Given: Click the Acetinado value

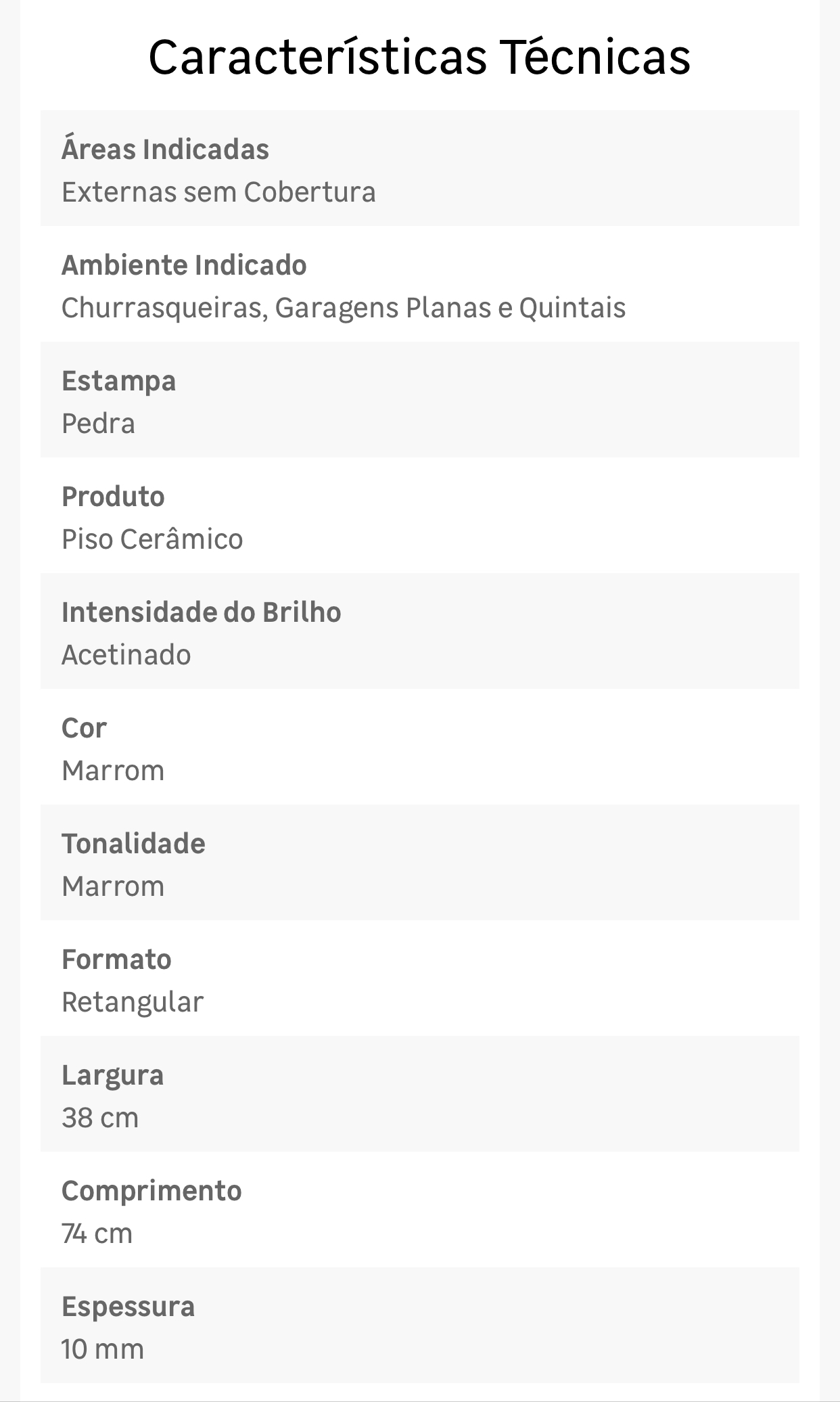Looking at the screenshot, I should pyautogui.click(x=126, y=655).
